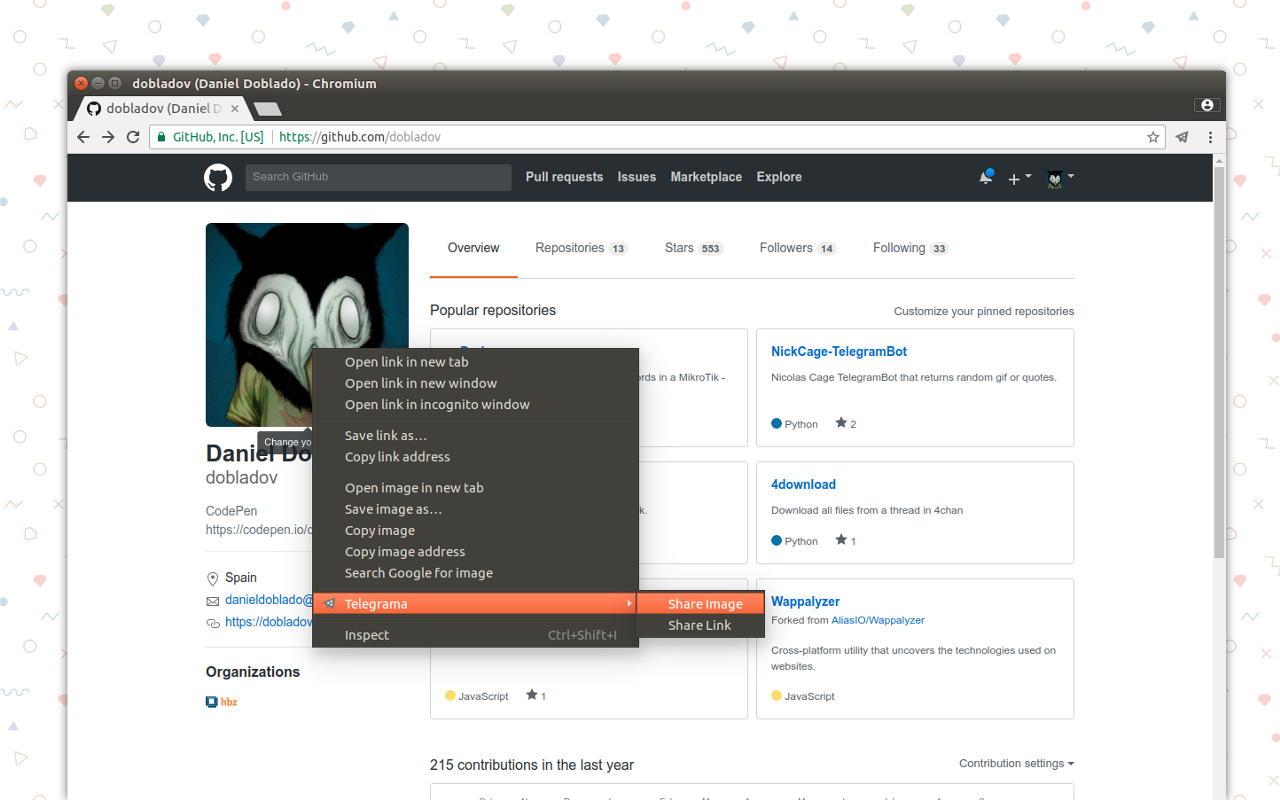Click the browser address bar URL

(x=360, y=137)
